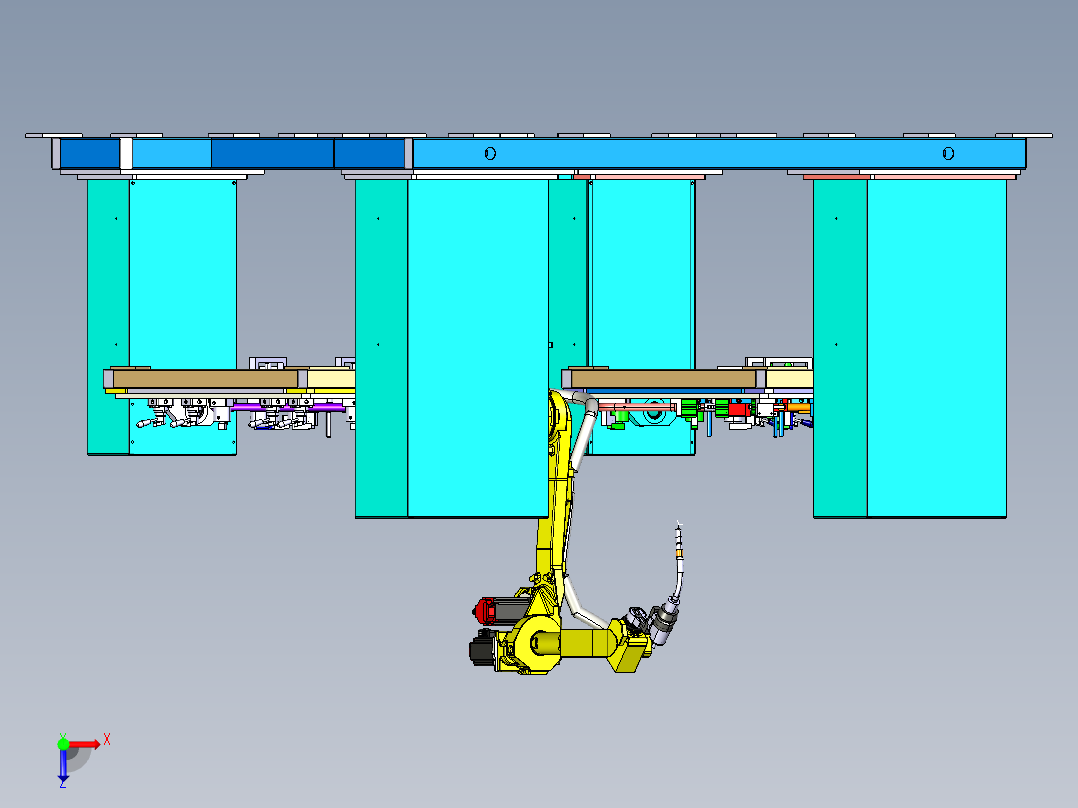Select the white segment on the overhead beam
Screen dimensions: 1078x808
coord(126,153)
